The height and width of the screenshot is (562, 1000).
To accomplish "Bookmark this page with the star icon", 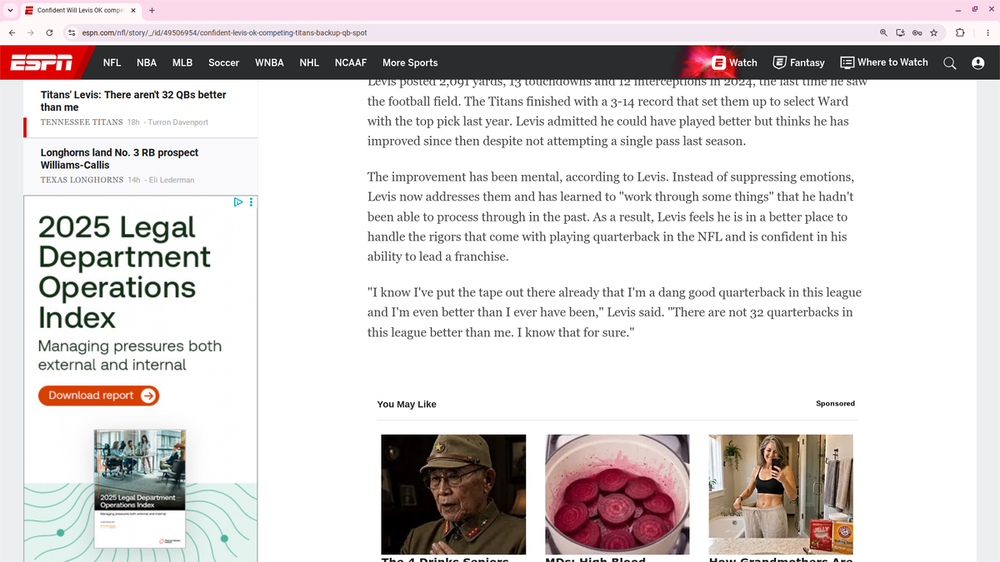I will click(x=934, y=33).
